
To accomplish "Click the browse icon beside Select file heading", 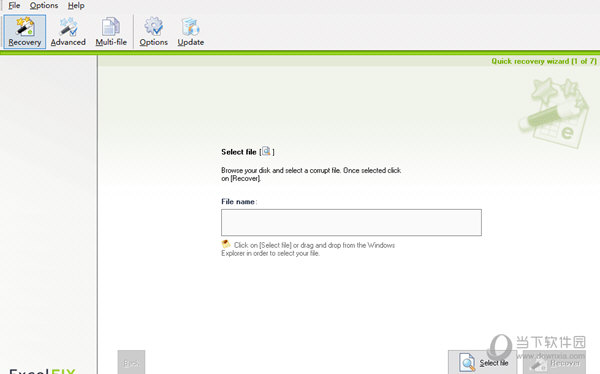I will tap(266, 151).
